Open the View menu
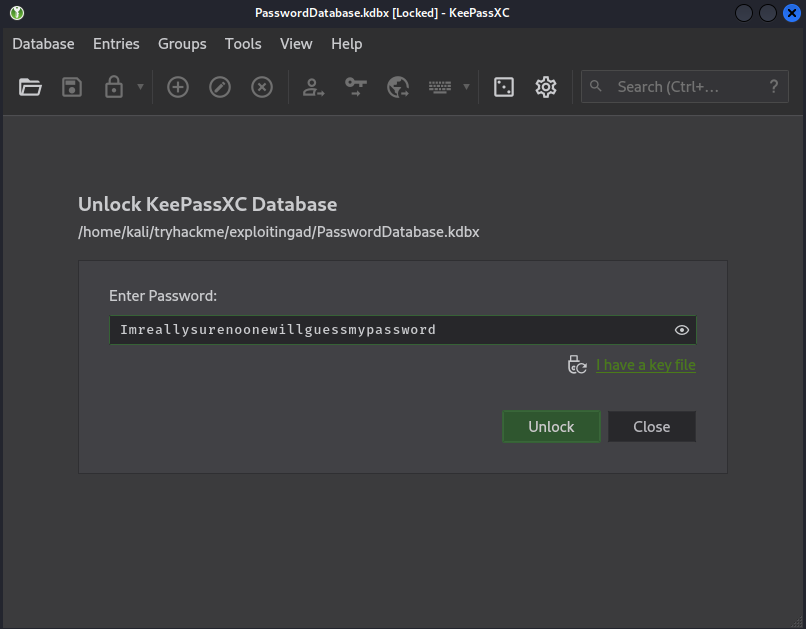Screen dimensions: 806x629 pos(296,44)
